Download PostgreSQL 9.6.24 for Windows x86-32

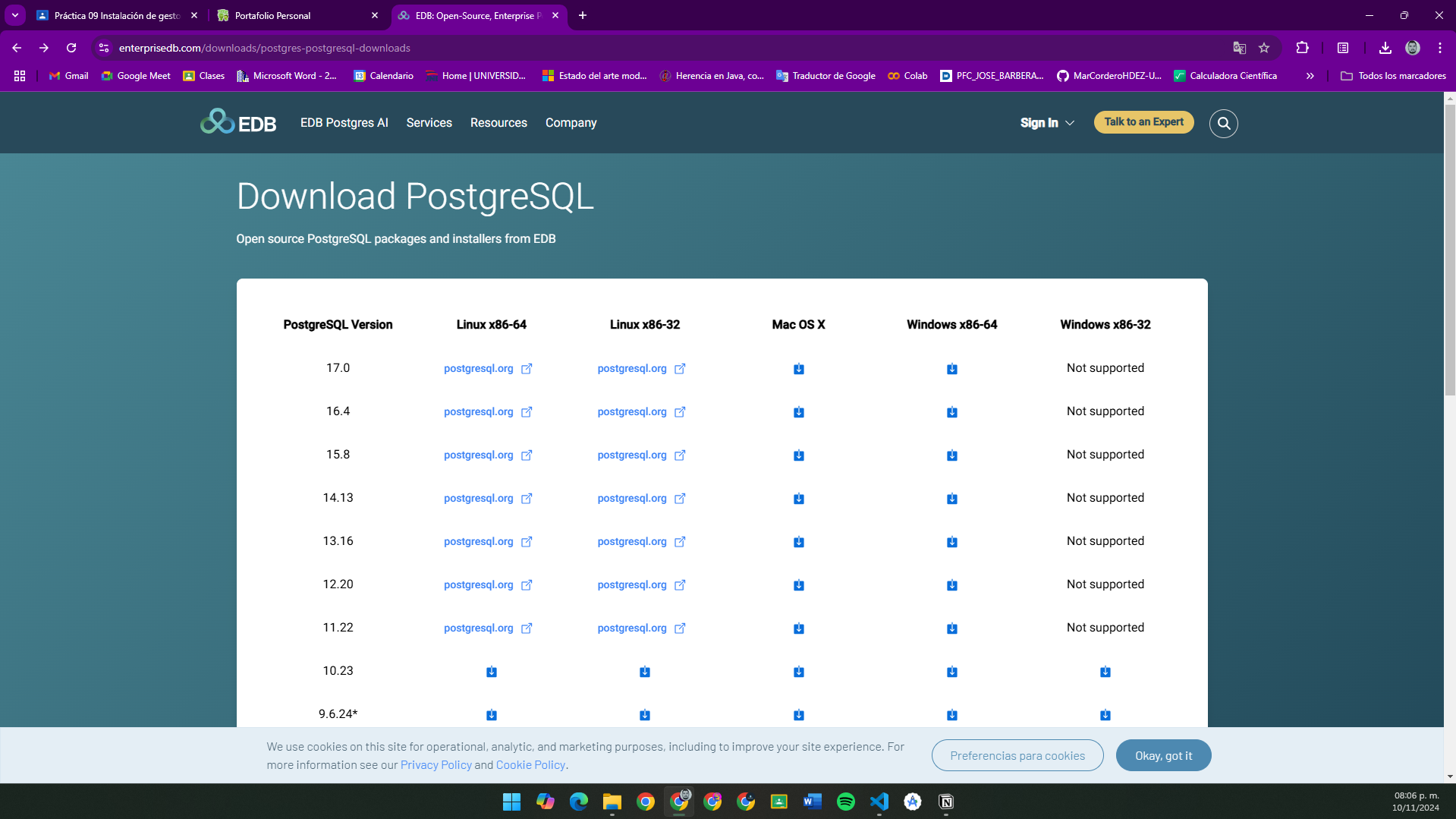[x=1105, y=715]
